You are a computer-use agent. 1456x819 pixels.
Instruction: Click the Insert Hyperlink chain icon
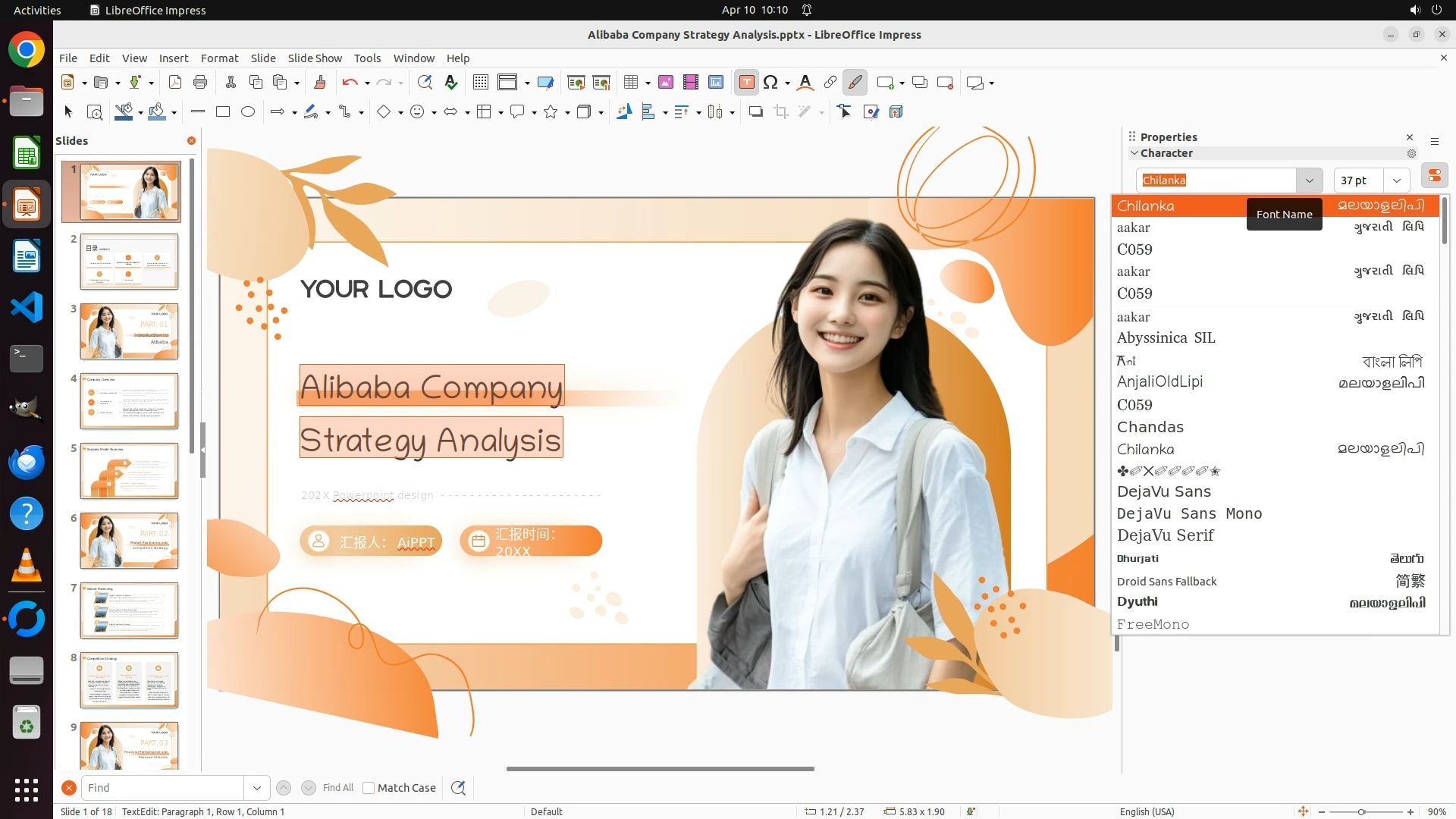830,83
